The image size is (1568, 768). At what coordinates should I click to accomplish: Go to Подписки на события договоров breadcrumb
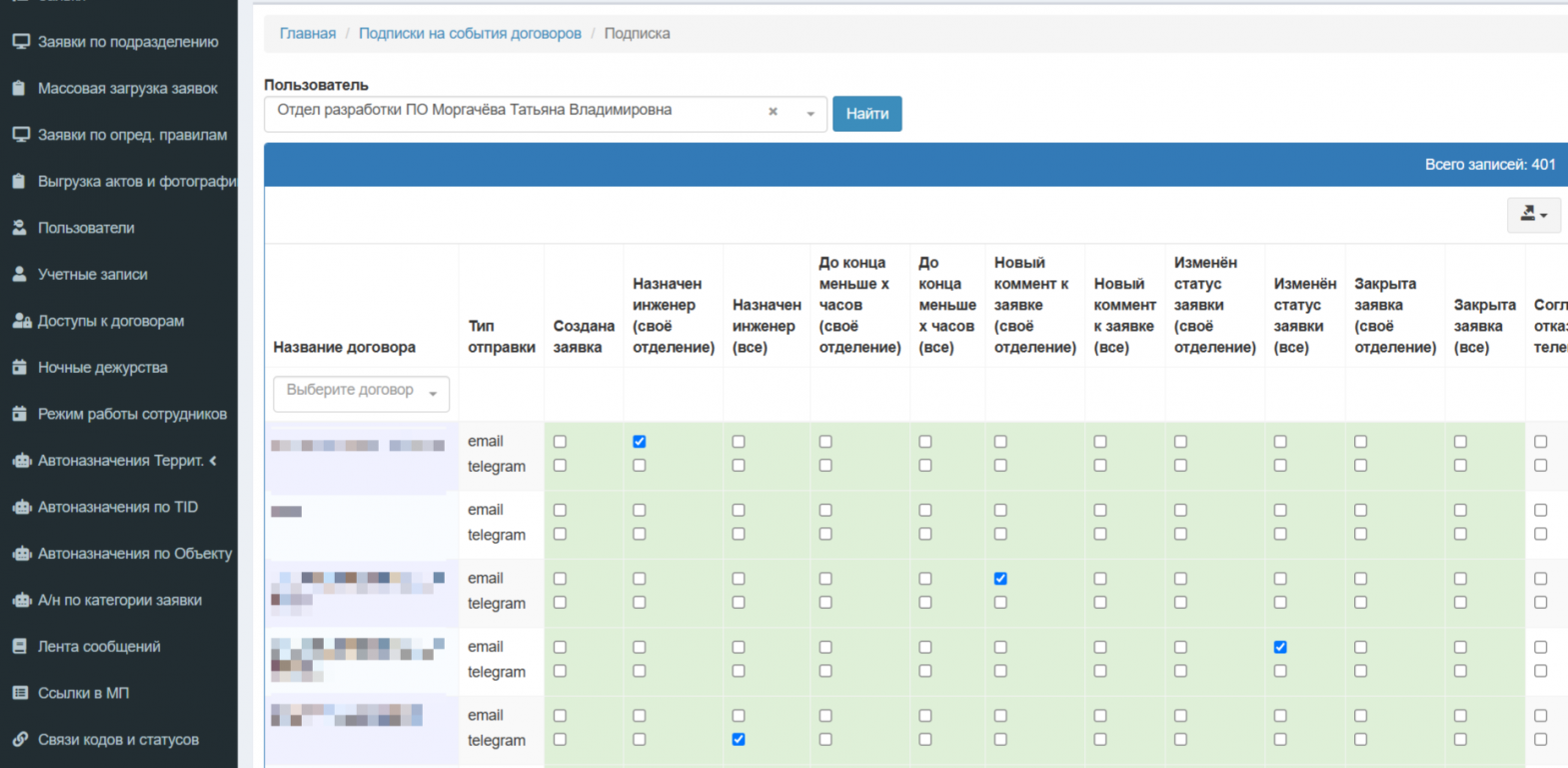point(470,34)
